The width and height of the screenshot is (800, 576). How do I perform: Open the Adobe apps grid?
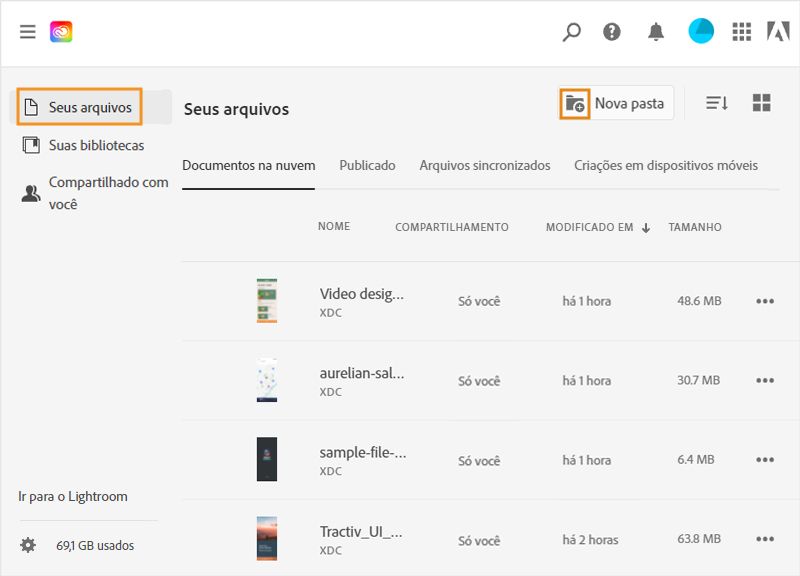pyautogui.click(x=742, y=32)
